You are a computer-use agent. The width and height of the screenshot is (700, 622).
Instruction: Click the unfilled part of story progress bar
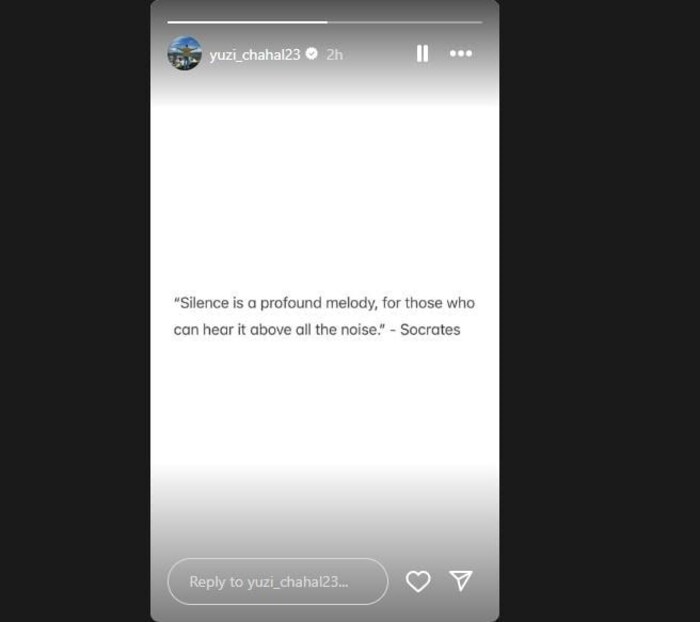[x=405, y=22]
